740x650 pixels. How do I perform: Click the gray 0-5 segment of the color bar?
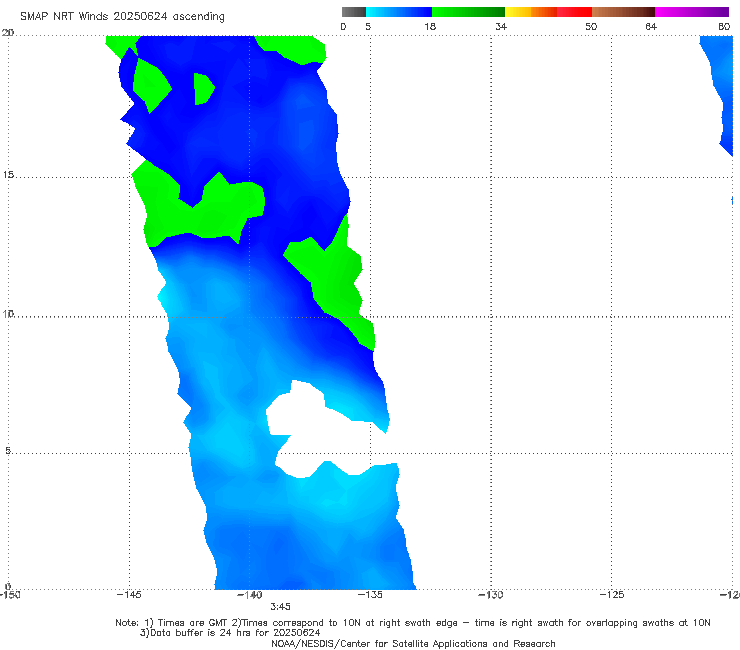pos(354,12)
